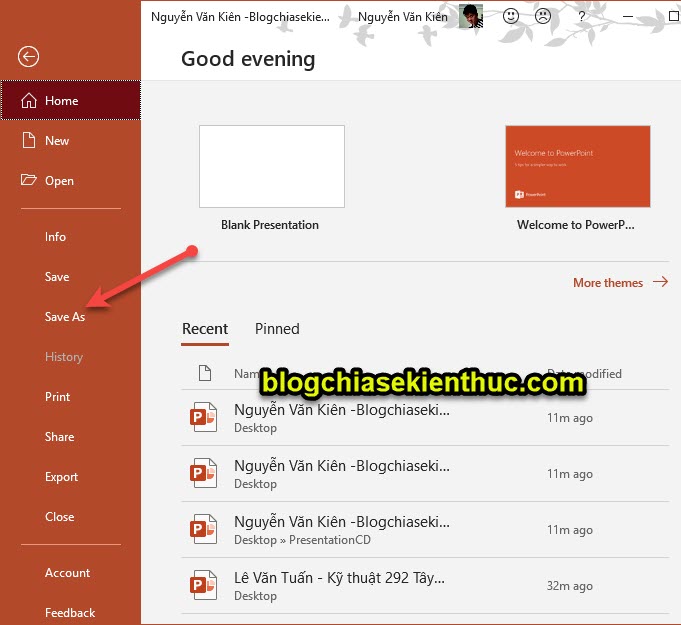681x625 pixels.
Task: Close the current presentation via Close
Action: 60,517
